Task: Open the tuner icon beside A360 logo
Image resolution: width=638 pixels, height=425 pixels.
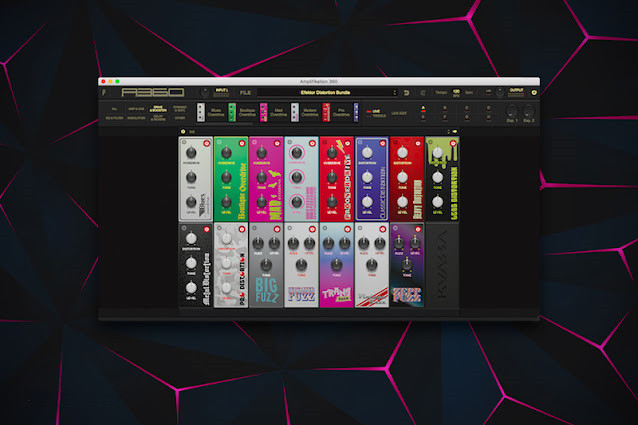Action: 104,93
